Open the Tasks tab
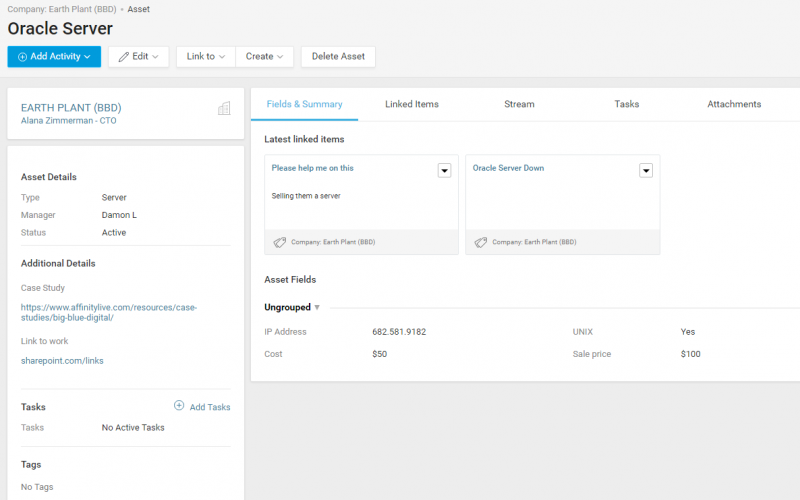The image size is (800, 500). click(627, 104)
